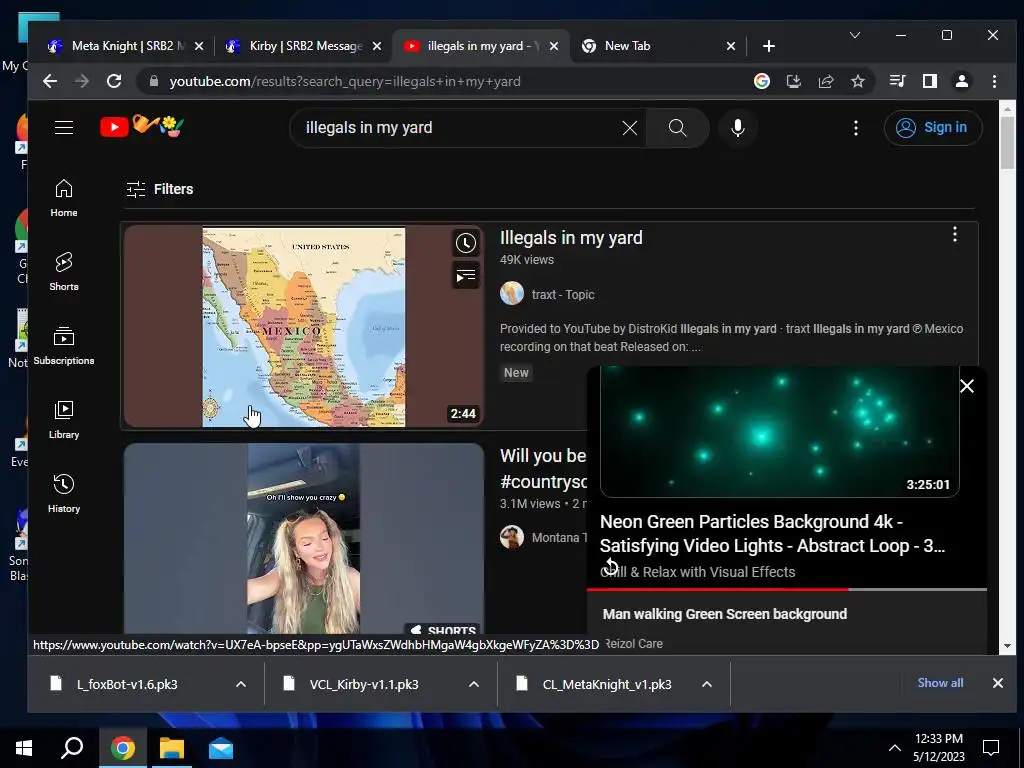
Task: Expand options for VCL_Kirby-v1.1.pk3 download
Action: pyautogui.click(x=474, y=684)
